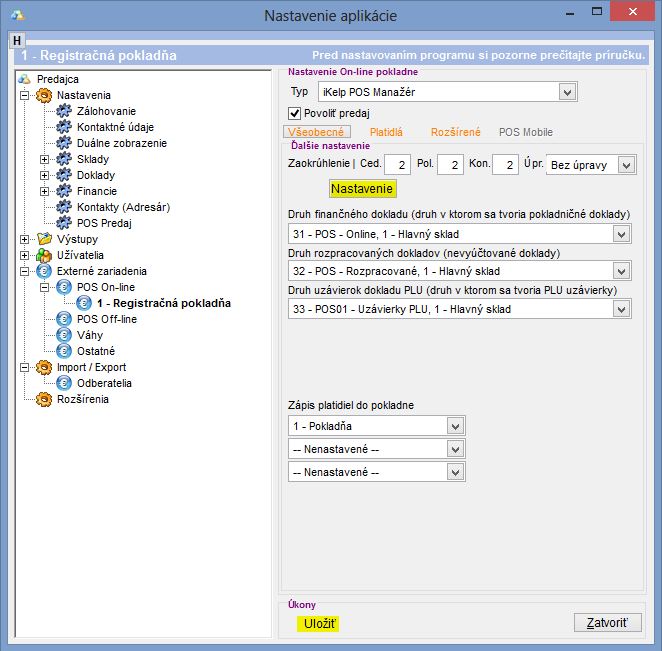Select the Kontaktné údaje gear icon
The width and height of the screenshot is (662, 651).
click(65, 127)
